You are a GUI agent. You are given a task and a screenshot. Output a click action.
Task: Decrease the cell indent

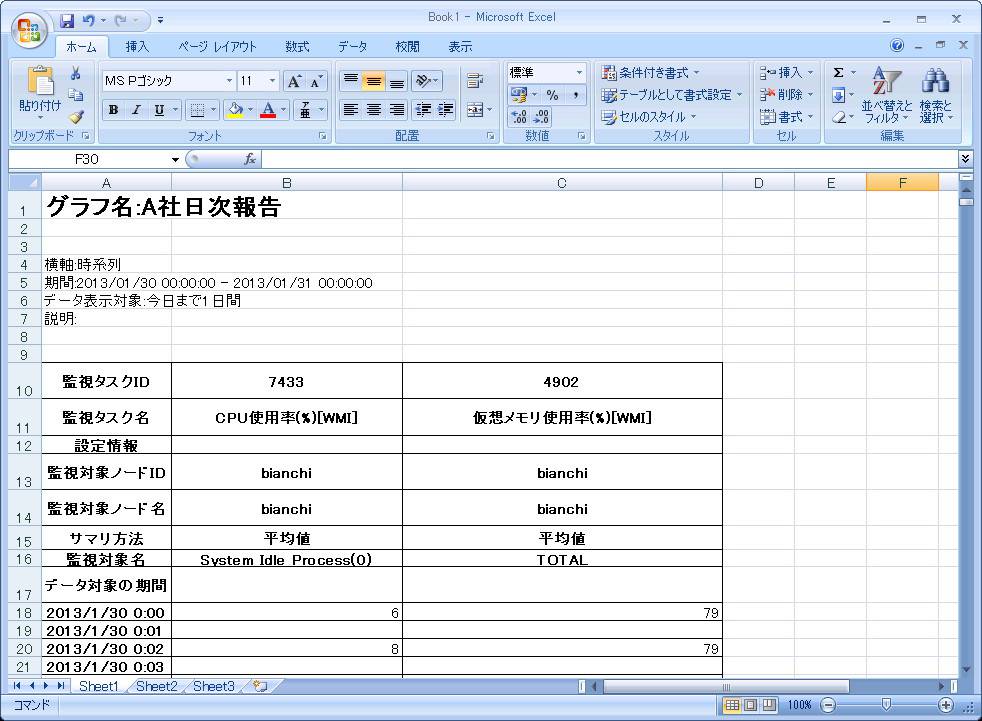[x=423, y=110]
